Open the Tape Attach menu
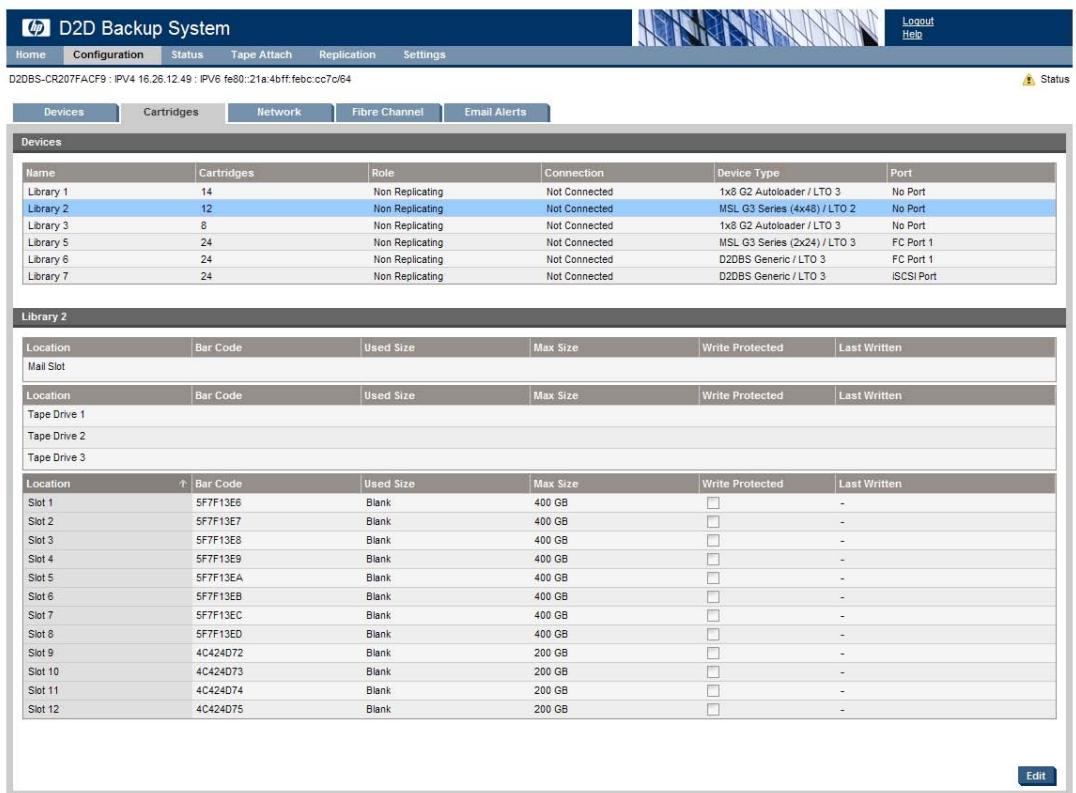Viewport: 1076px width, 793px height. pyautogui.click(x=261, y=55)
